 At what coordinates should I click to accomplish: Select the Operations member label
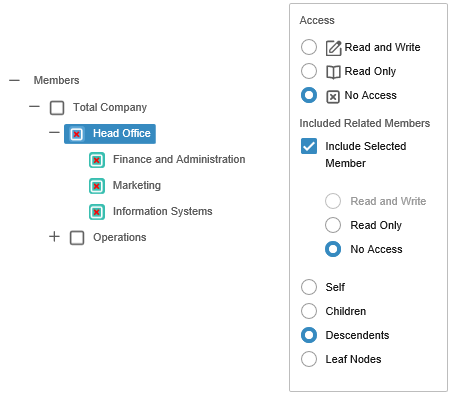point(120,237)
